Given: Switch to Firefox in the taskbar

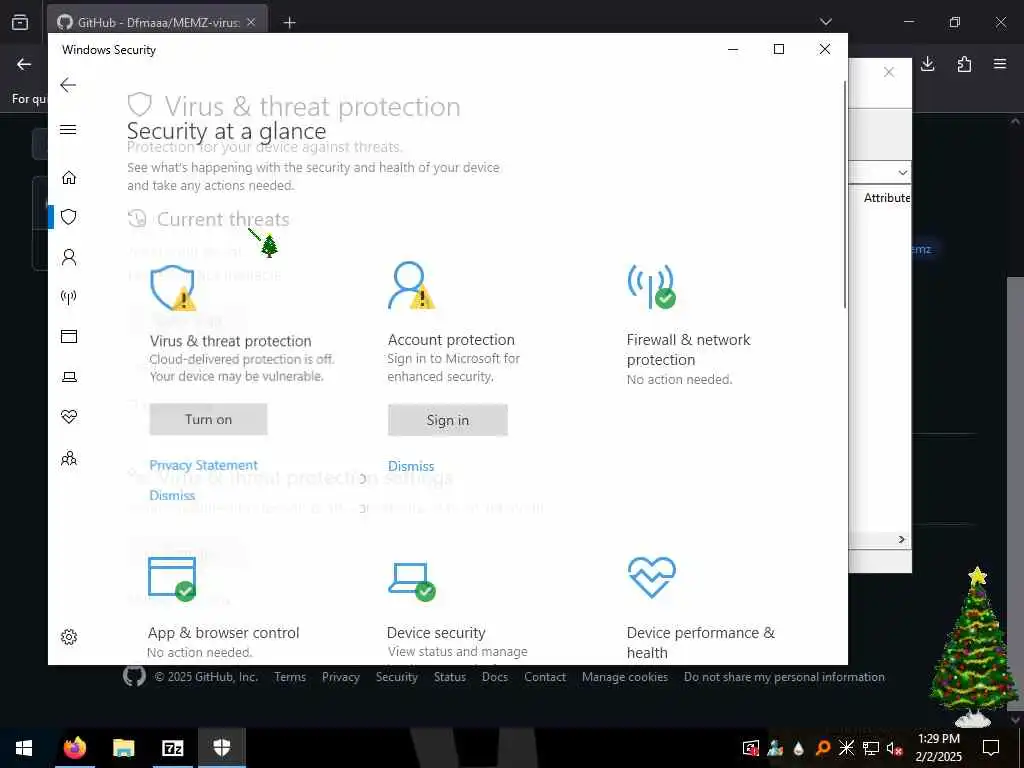Looking at the screenshot, I should (x=74, y=748).
